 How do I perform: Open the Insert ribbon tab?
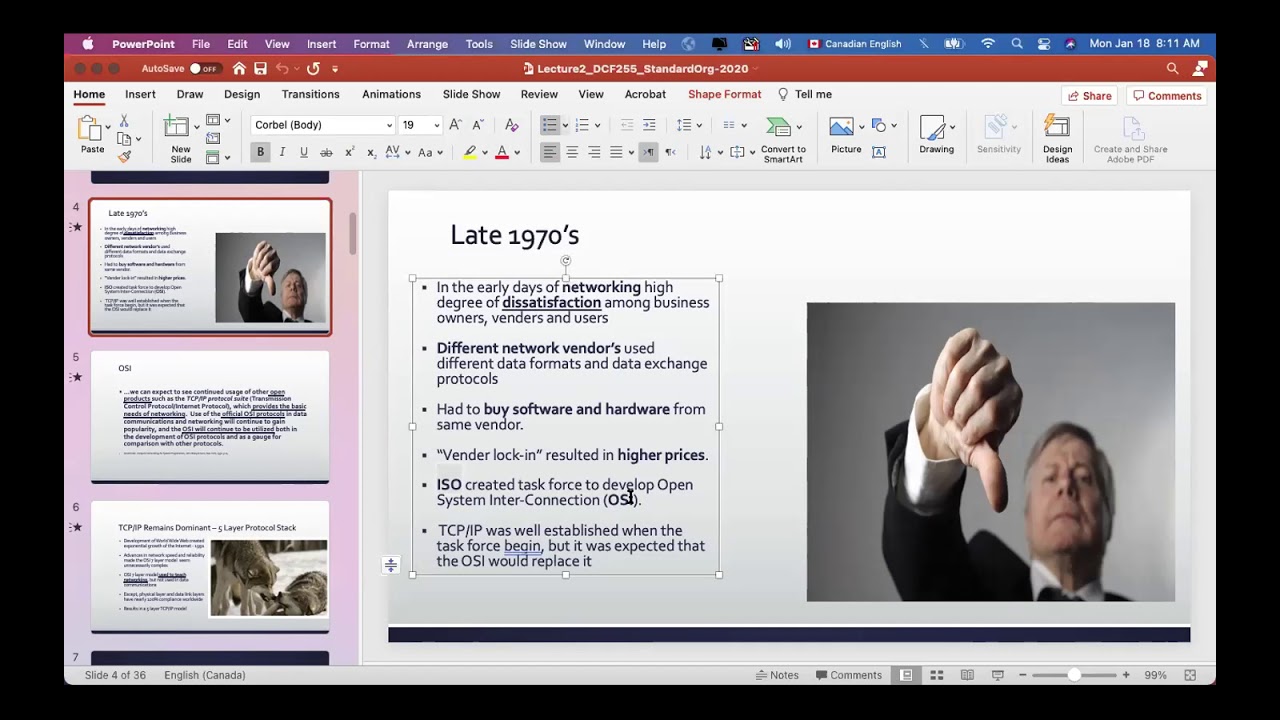tap(140, 94)
